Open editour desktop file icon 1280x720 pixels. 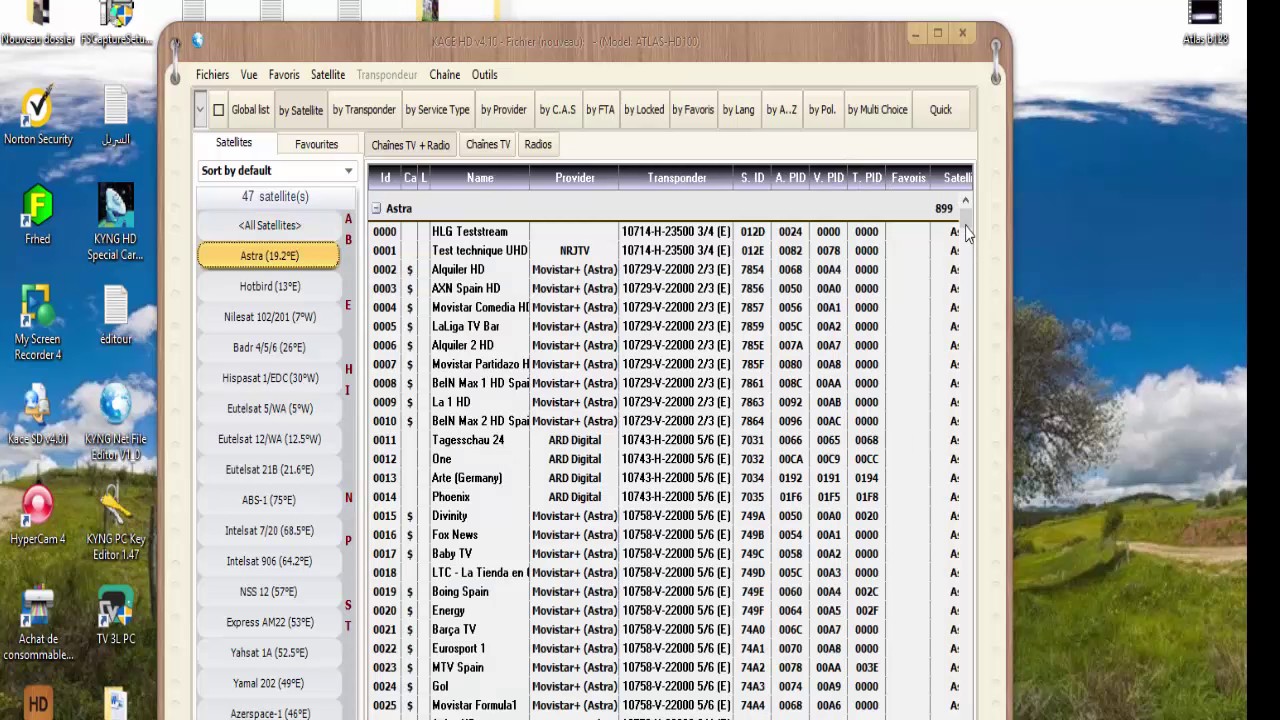tap(115, 315)
